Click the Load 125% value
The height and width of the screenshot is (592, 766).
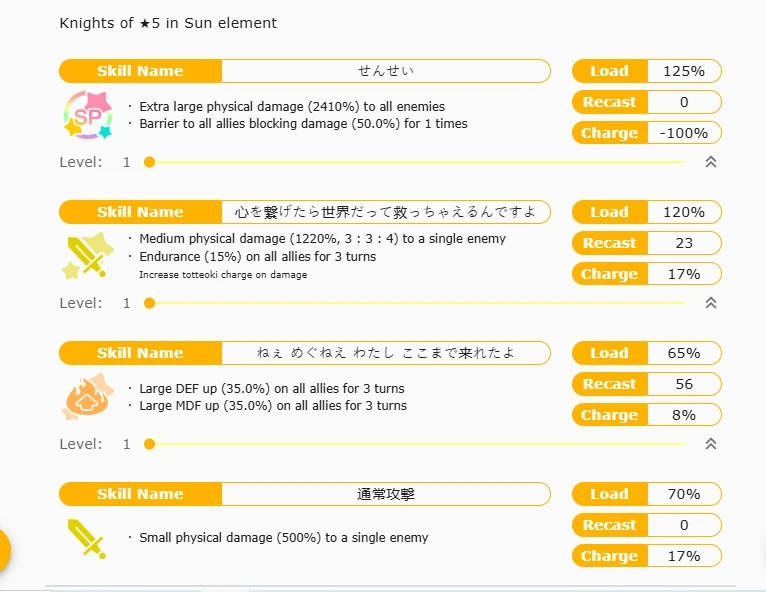684,71
